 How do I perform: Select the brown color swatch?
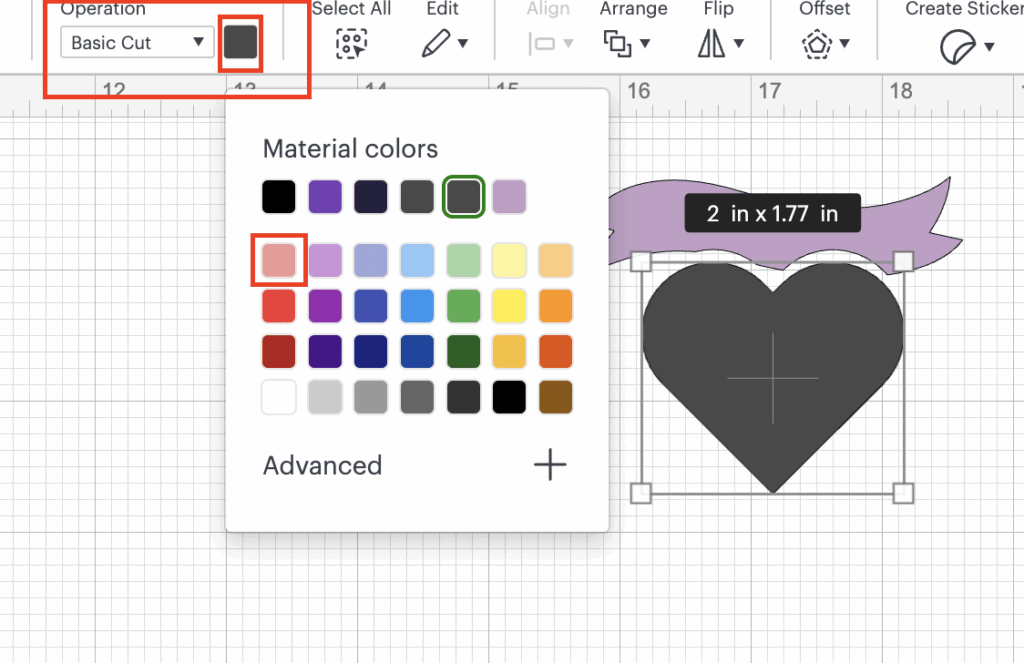tap(555, 397)
